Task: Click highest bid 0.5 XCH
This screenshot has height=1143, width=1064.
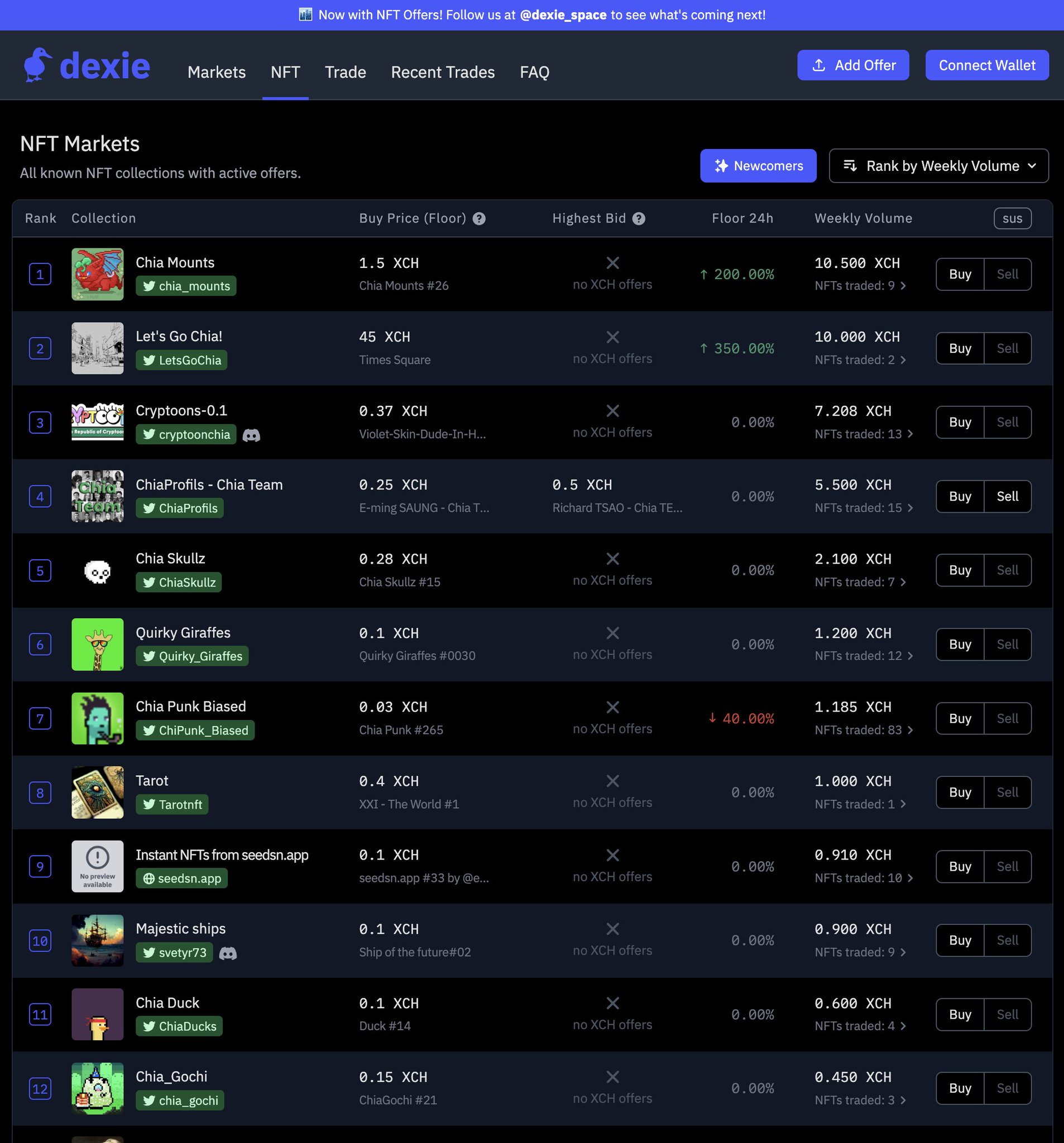Action: click(582, 484)
